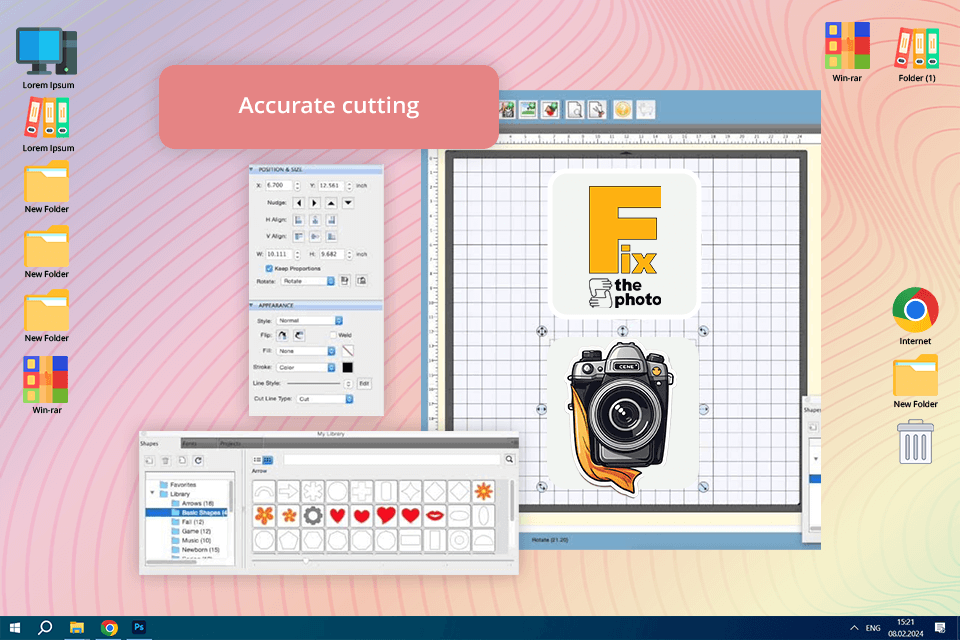Viewport: 960px width, 640px height.
Task: Click the library search magnifier icon
Action: pos(509,459)
